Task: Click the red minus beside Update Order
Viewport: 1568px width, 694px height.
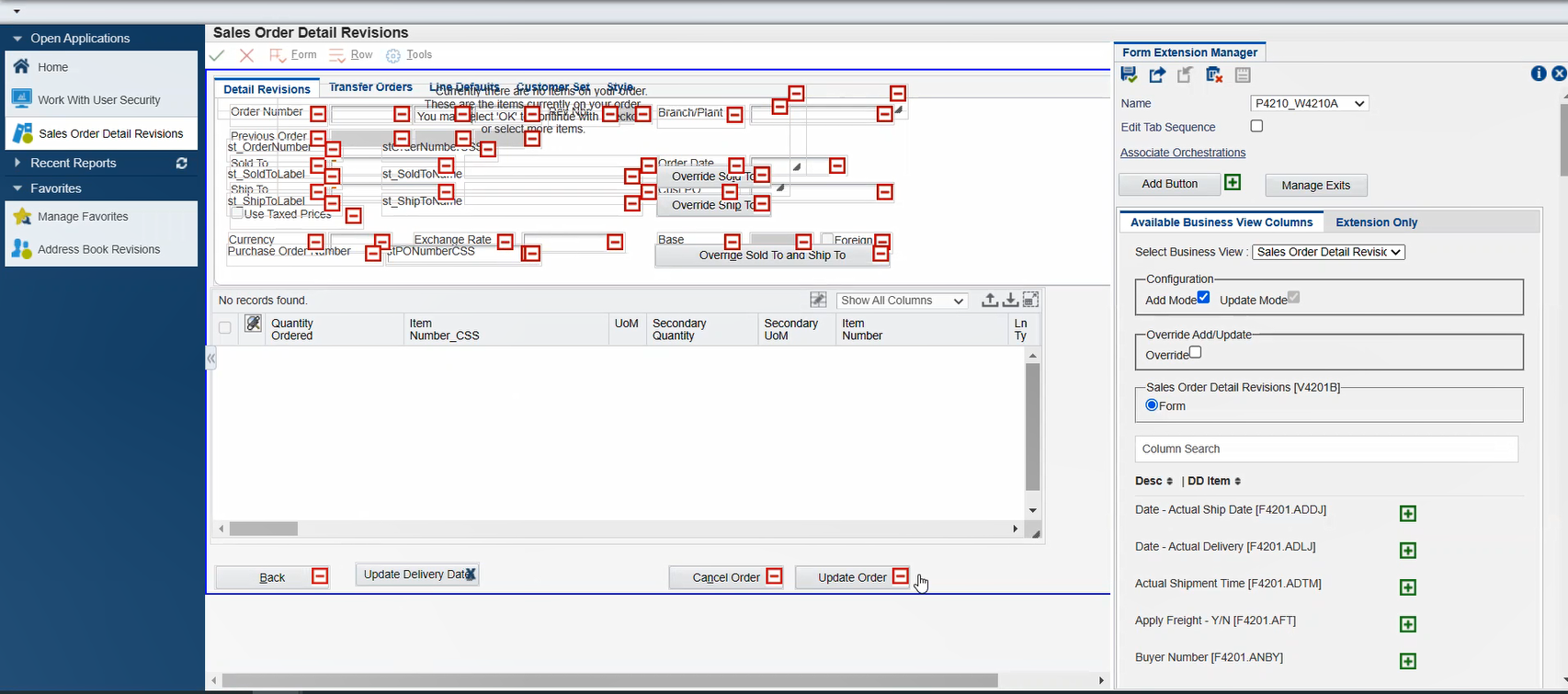Action: pos(901,576)
